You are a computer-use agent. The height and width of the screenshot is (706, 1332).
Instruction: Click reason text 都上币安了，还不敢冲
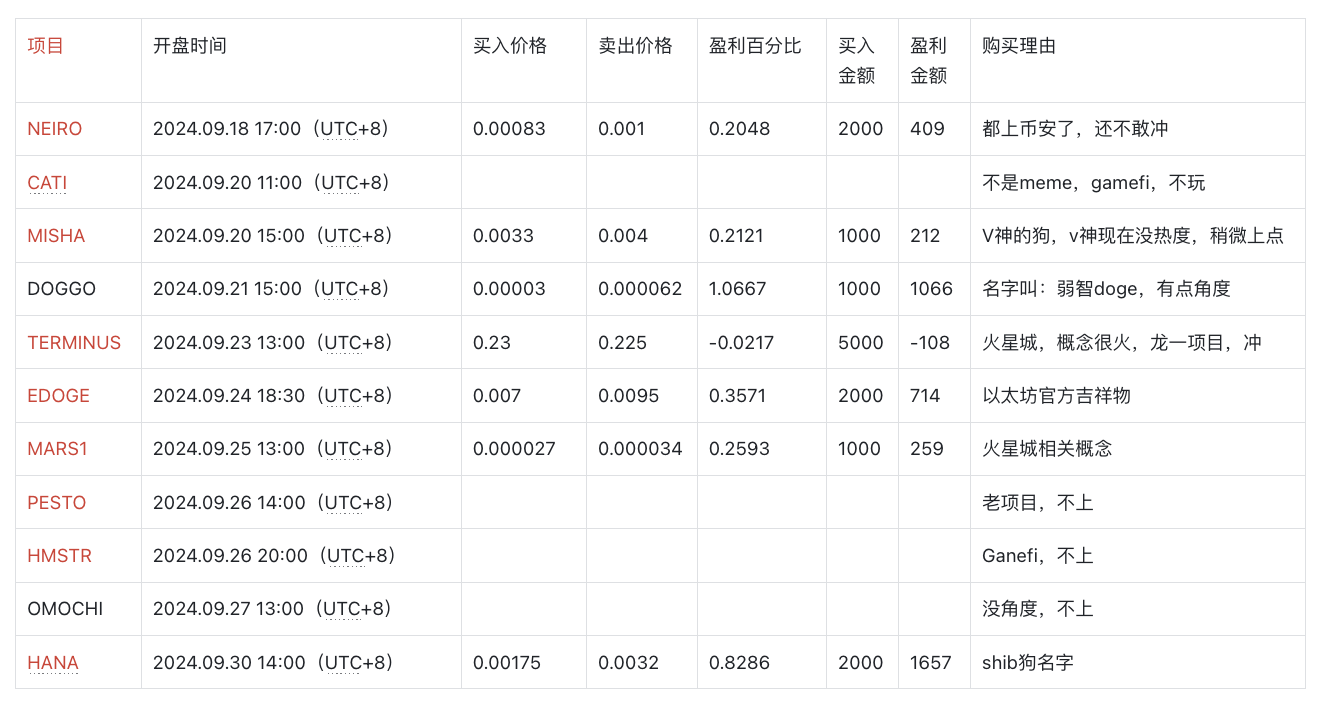1075,129
